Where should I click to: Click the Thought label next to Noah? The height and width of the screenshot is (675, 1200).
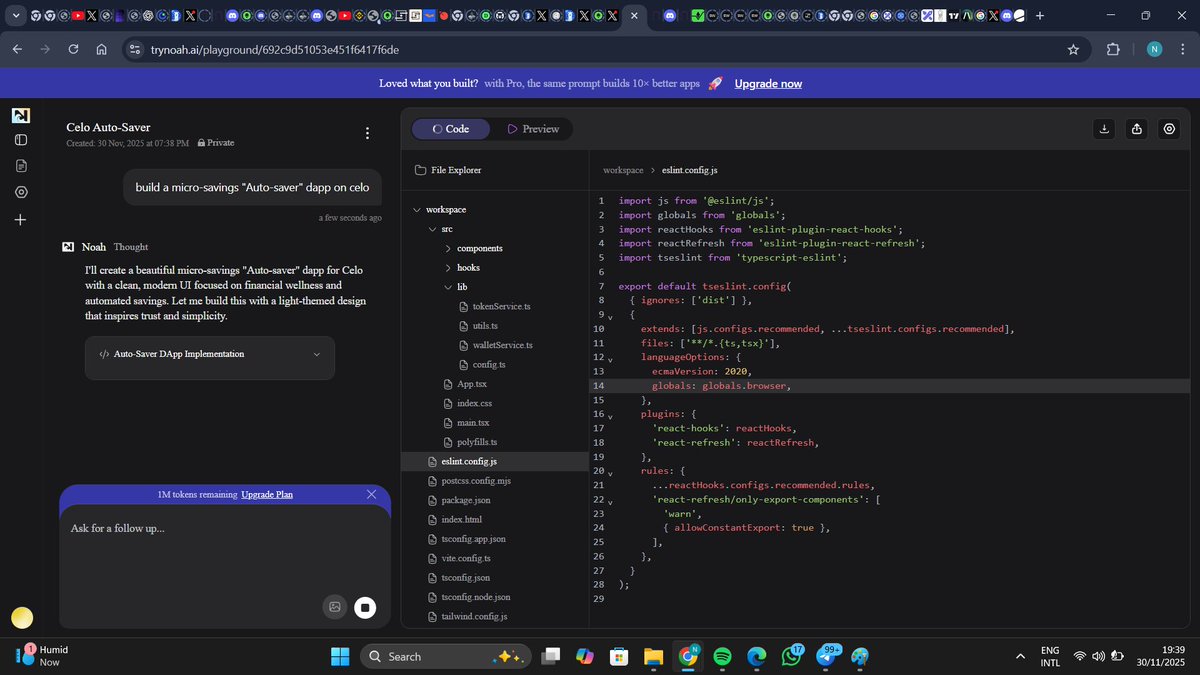point(130,247)
